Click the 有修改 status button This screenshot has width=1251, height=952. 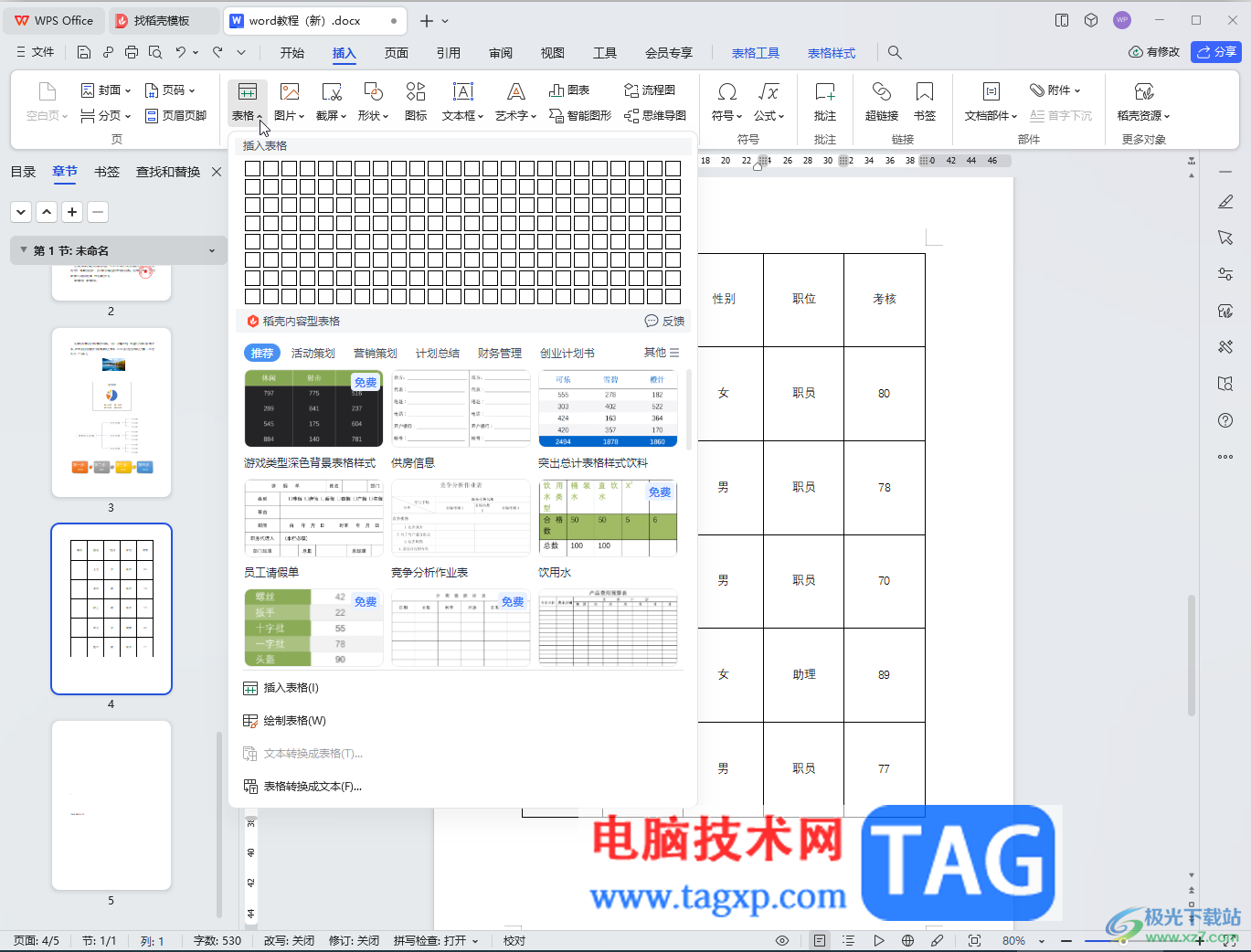[x=1154, y=52]
